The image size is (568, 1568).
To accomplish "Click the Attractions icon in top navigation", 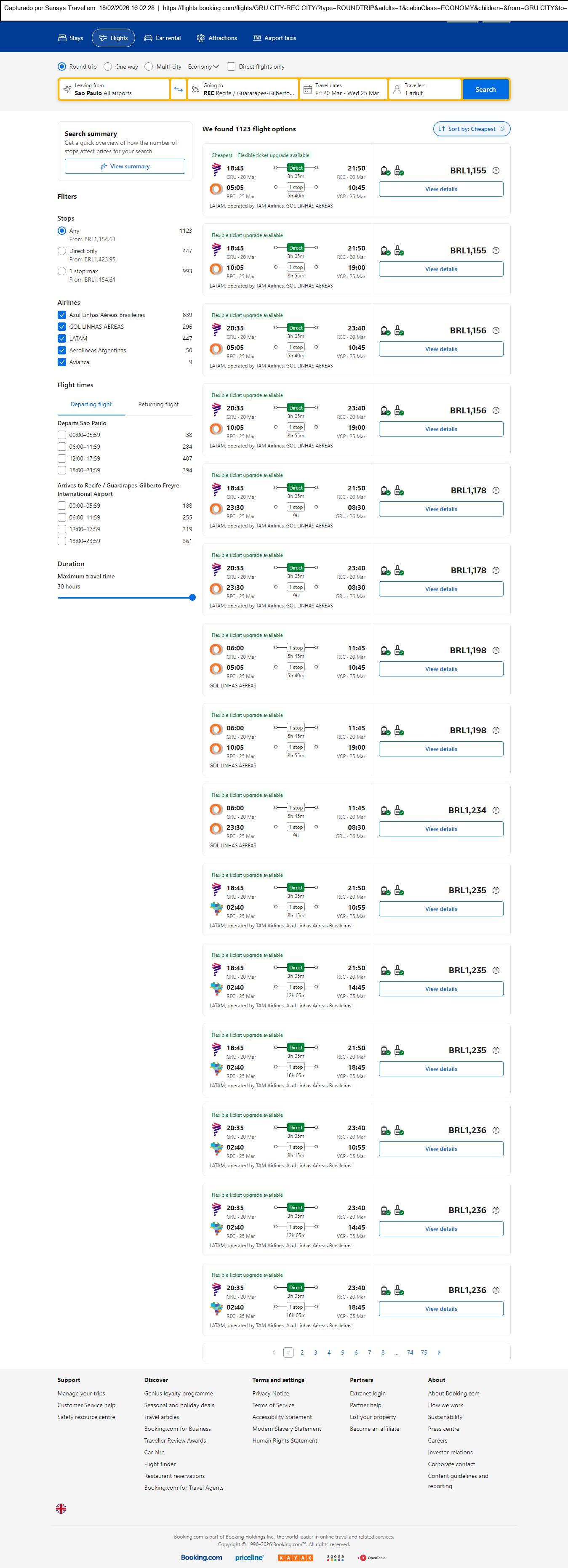I will pos(201,38).
